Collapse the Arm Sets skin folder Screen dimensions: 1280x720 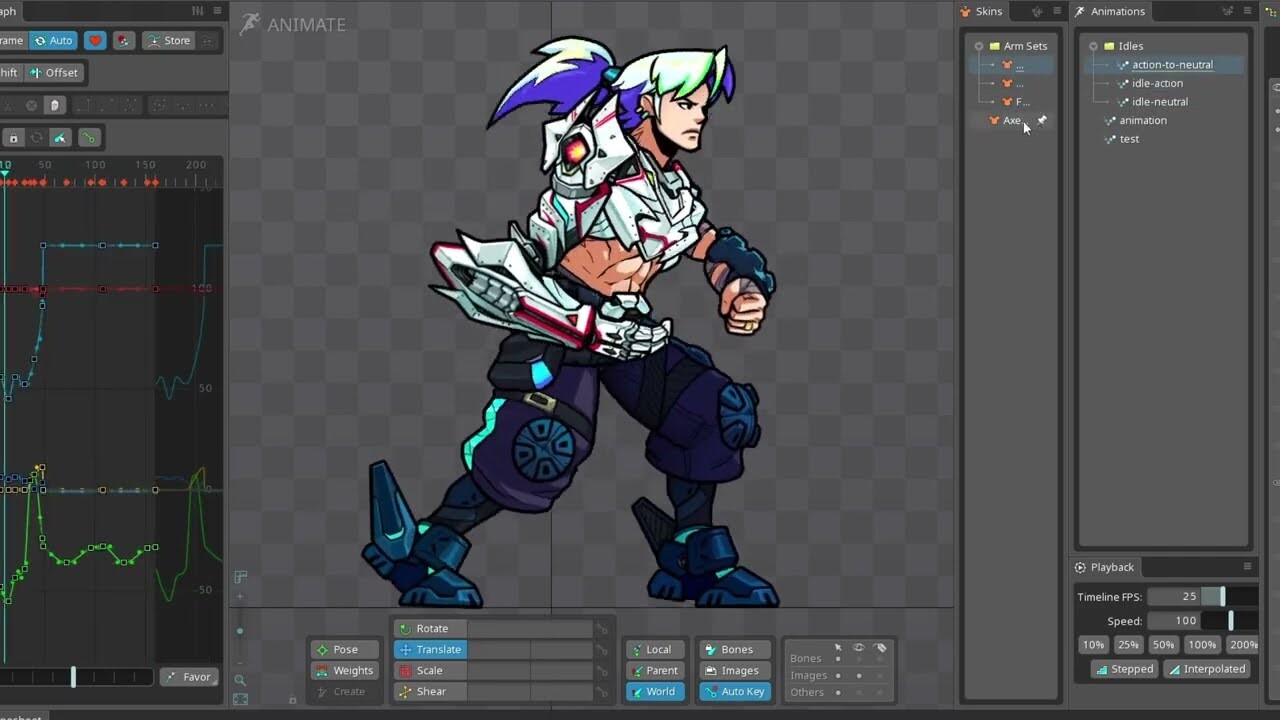coord(979,45)
